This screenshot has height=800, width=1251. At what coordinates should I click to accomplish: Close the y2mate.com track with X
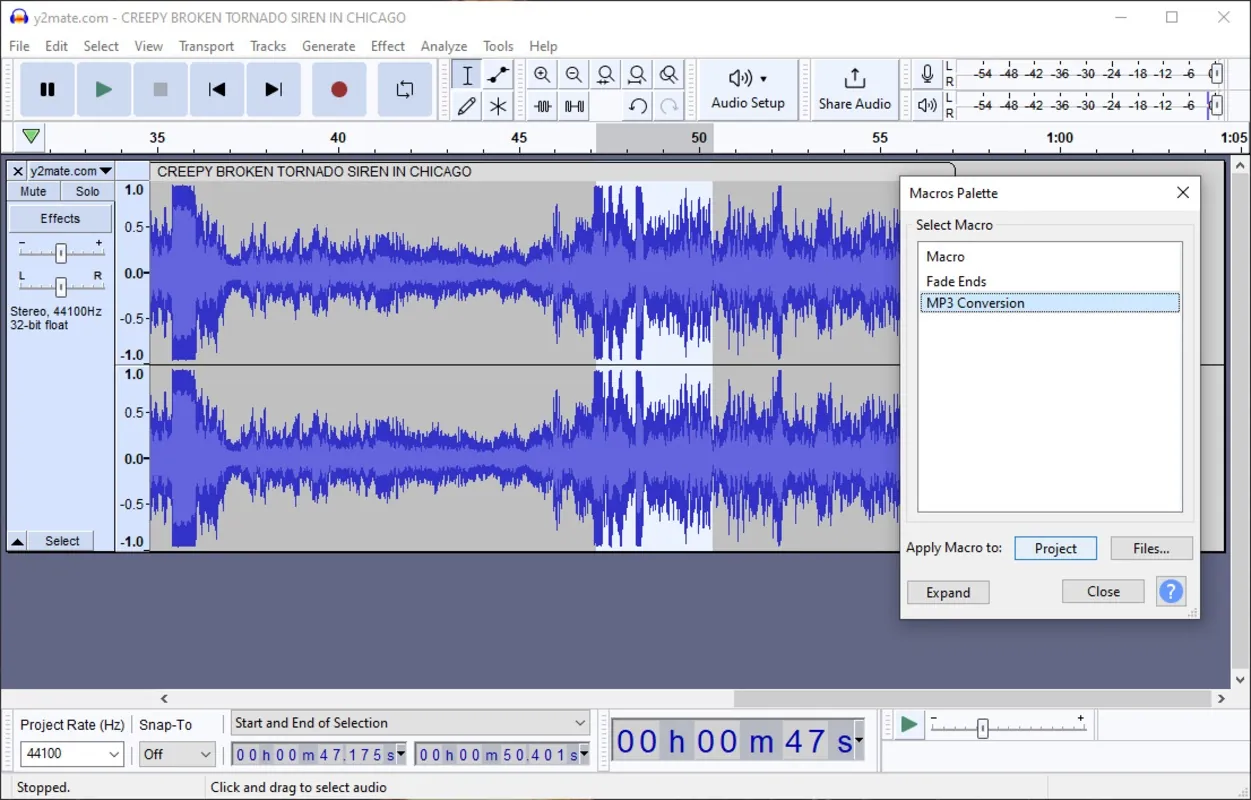(18, 171)
